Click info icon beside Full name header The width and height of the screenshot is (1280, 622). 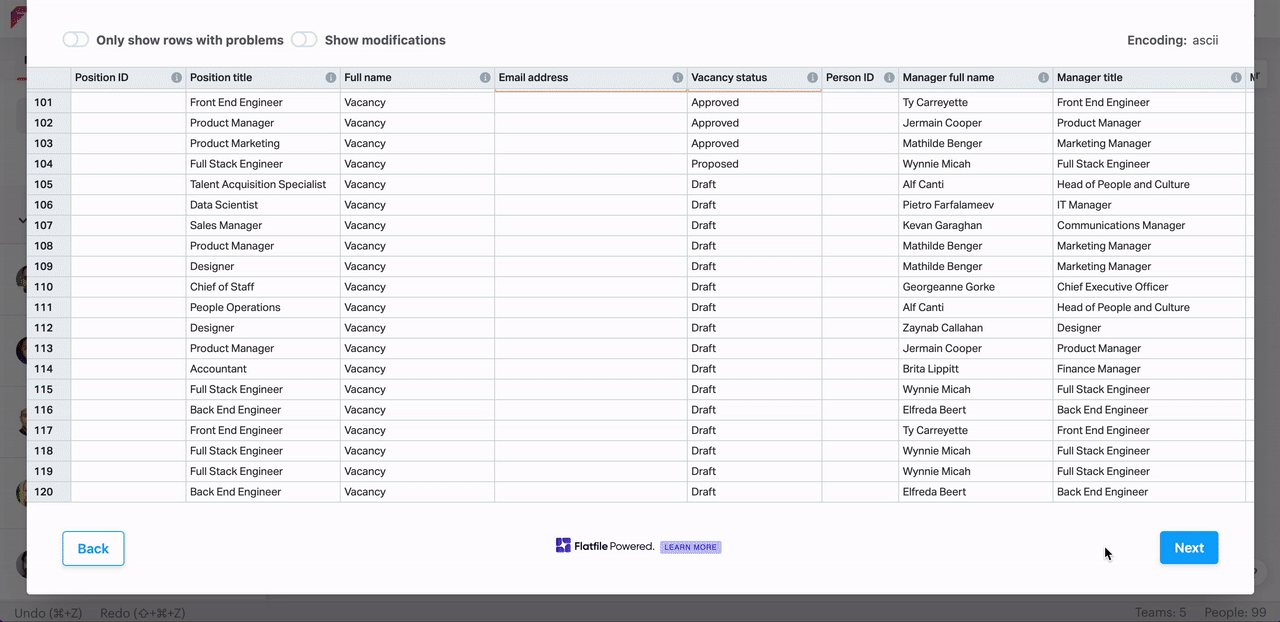tap(485, 78)
